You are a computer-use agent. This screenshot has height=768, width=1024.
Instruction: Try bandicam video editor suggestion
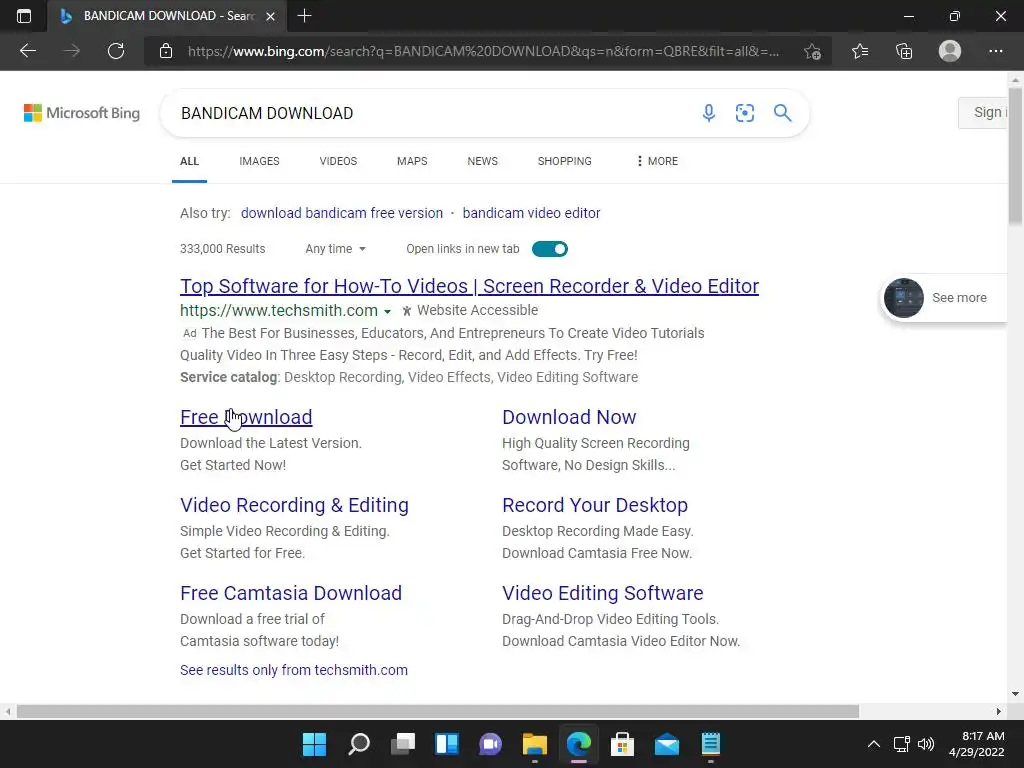(x=531, y=213)
